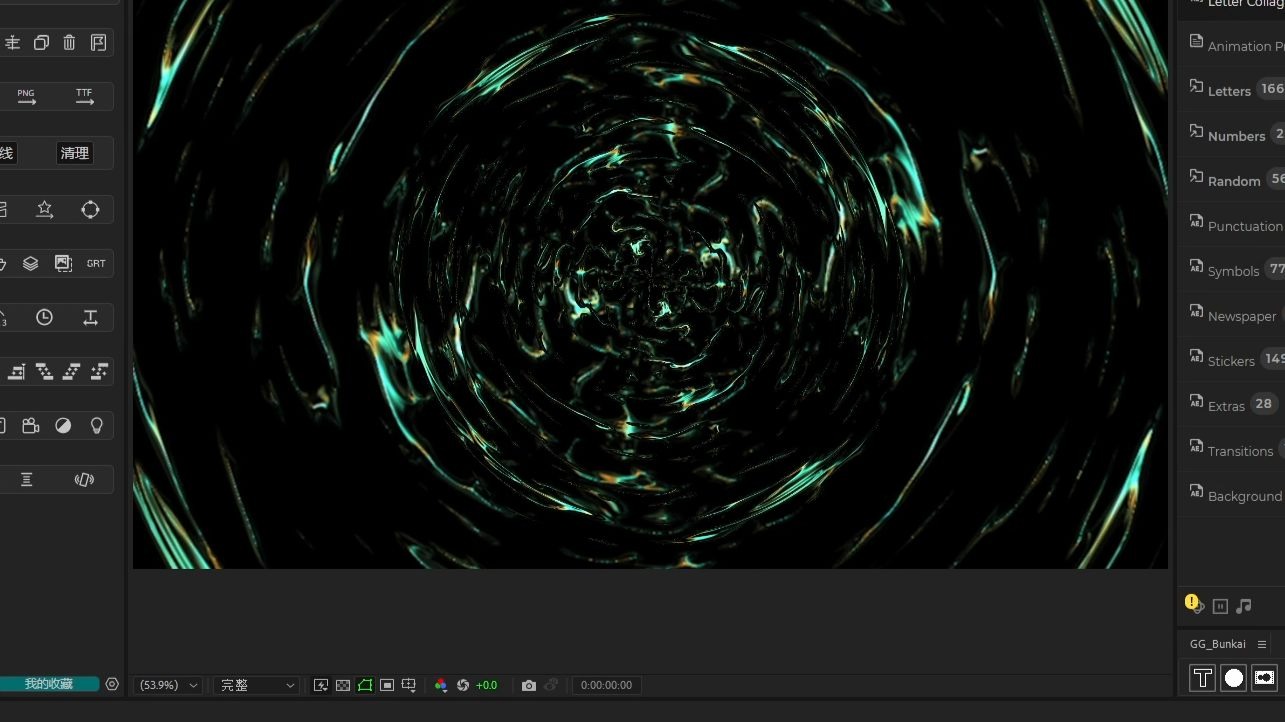Screen dimensions: 1285x722
Task: Select the Background category
Action: [x=1232, y=495]
